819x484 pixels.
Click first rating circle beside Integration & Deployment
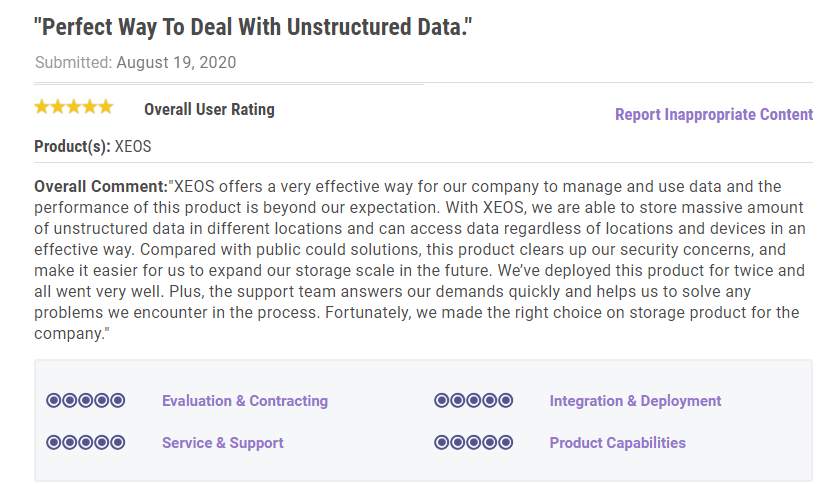(441, 400)
